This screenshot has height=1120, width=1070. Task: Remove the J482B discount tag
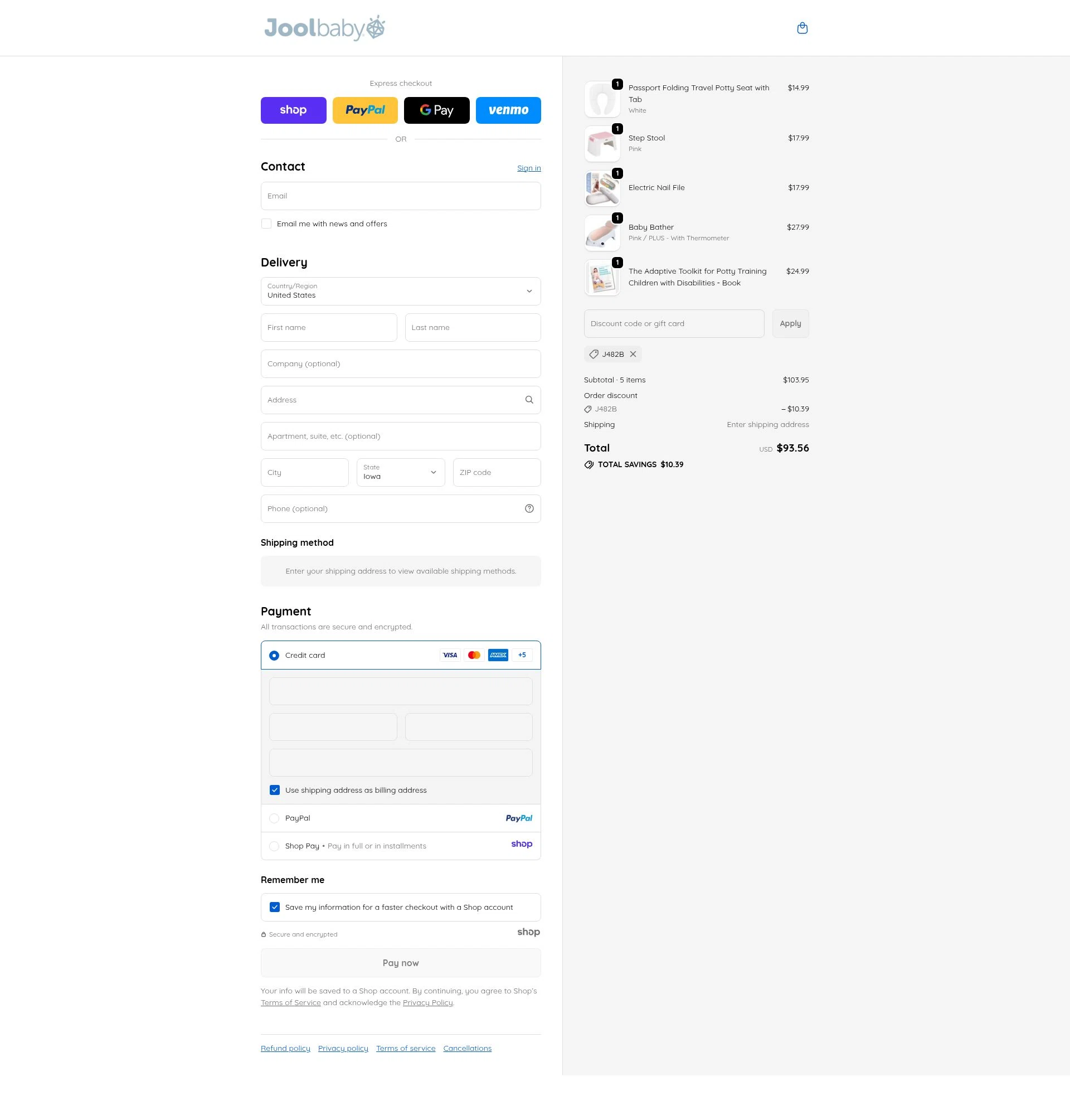[x=633, y=354]
